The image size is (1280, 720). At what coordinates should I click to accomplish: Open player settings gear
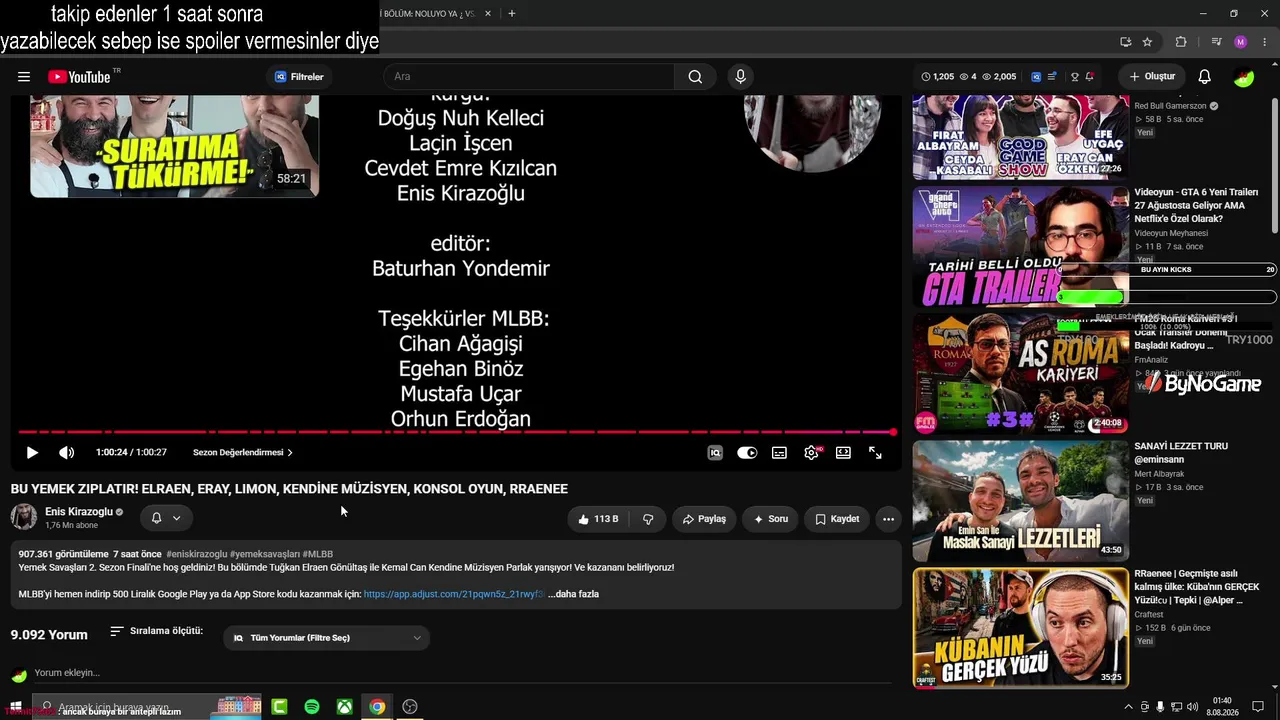click(x=811, y=453)
